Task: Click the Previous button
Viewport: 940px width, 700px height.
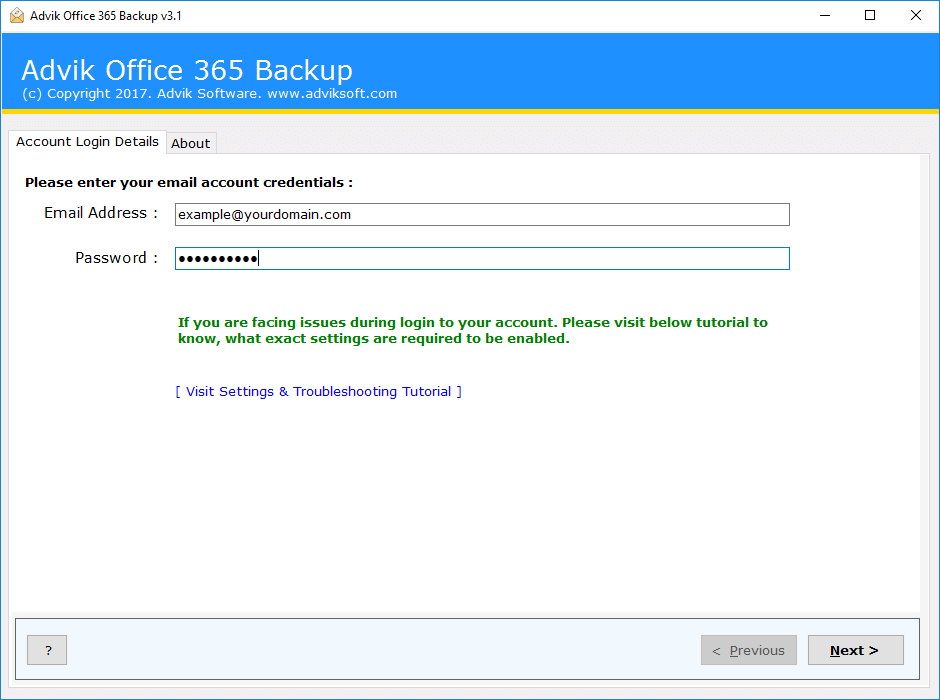Action: 749,650
